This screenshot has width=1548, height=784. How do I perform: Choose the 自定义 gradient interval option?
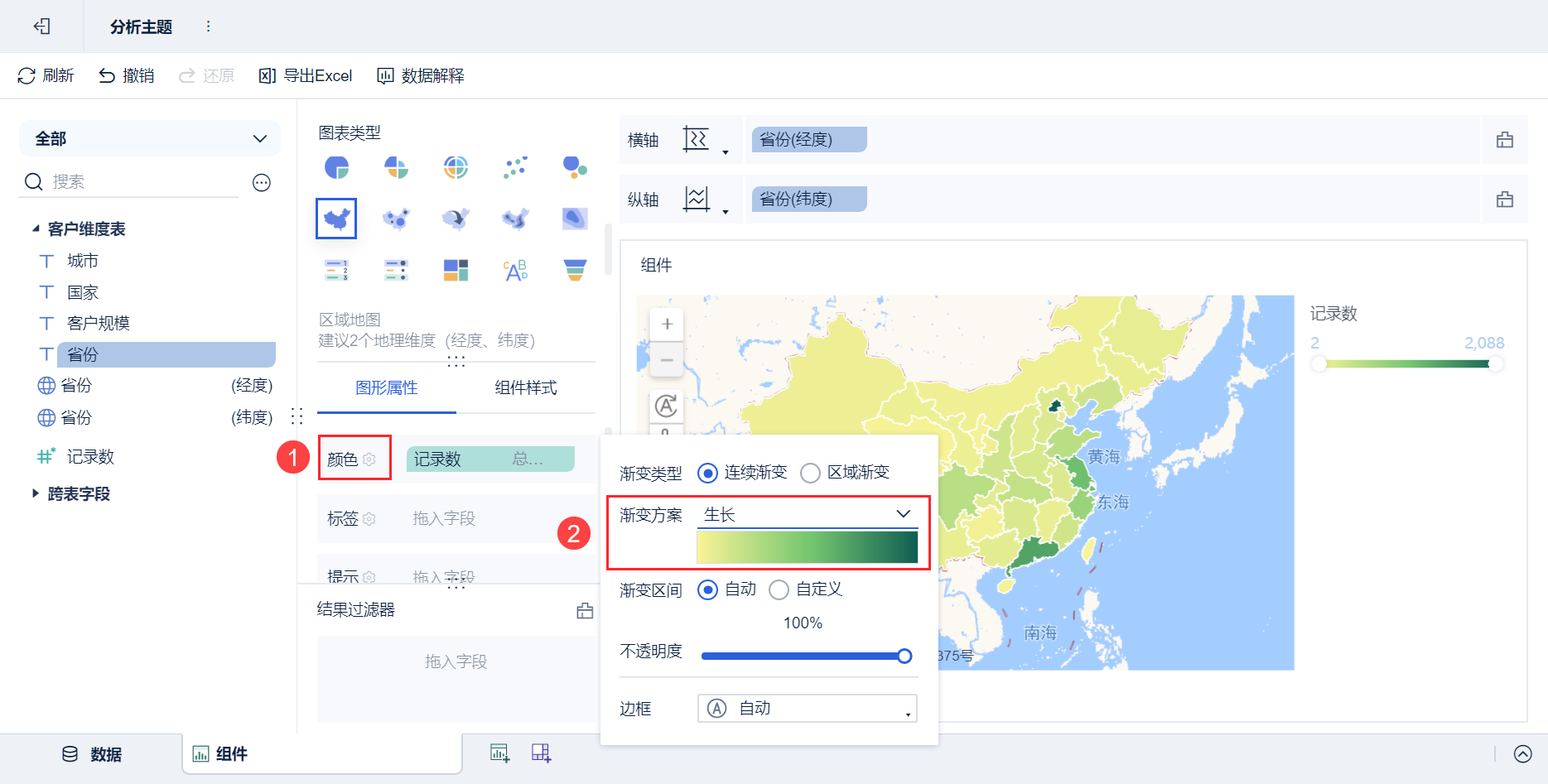click(779, 589)
